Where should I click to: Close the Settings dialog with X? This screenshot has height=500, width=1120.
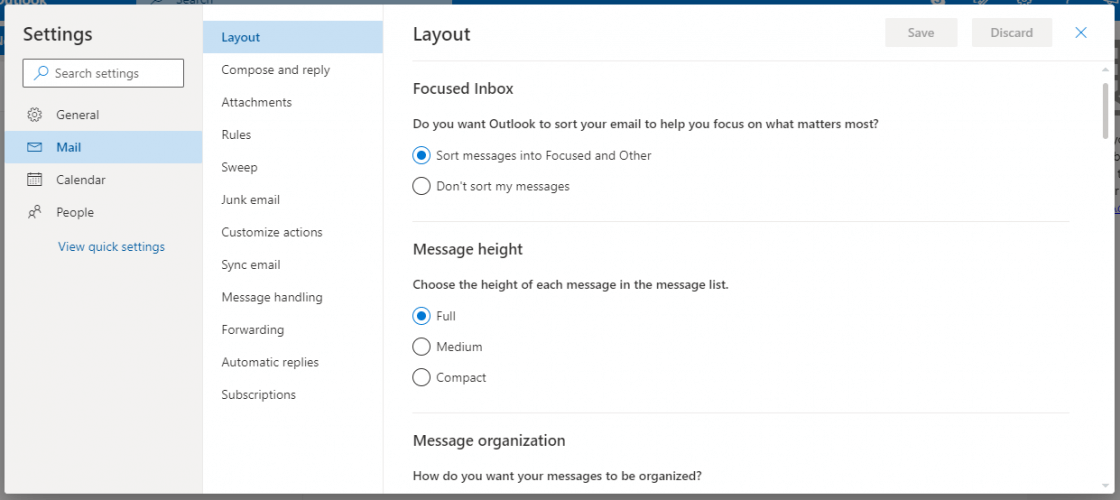click(1081, 32)
